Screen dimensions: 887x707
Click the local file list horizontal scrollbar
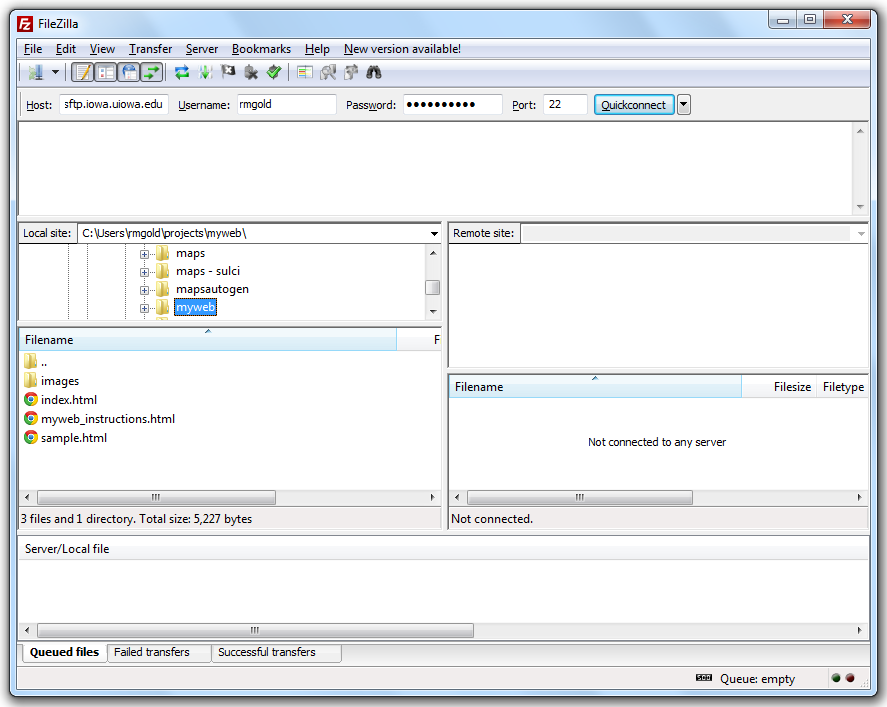point(156,497)
